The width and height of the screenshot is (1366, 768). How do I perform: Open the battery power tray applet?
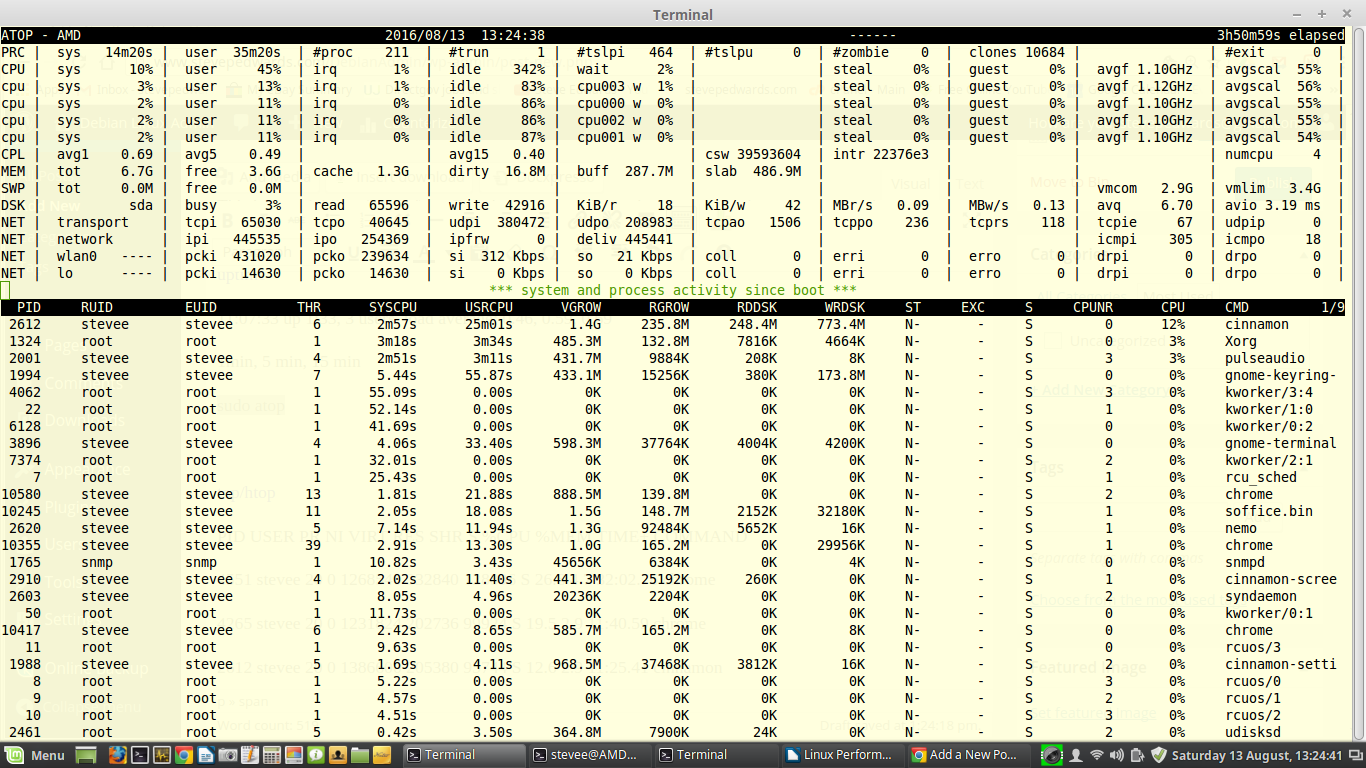(x=1138, y=755)
